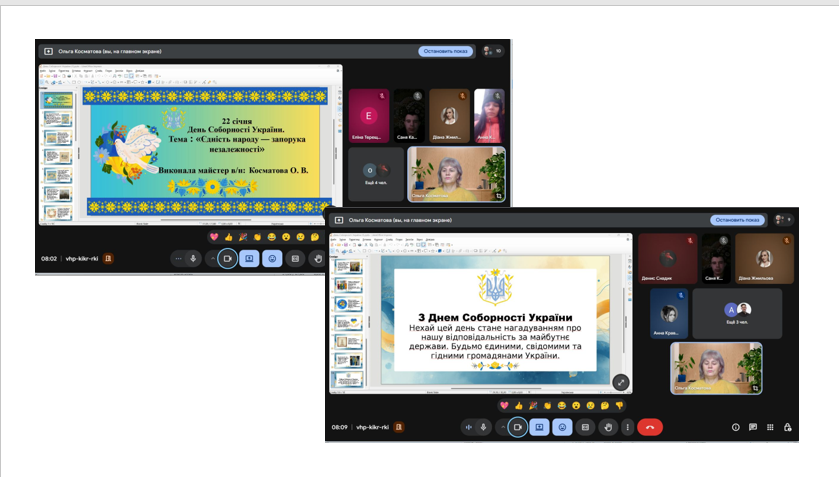Screen dimensions: 839x477
Task: Expand audio settings chevron beside lower camera button
Action: pos(502,427)
